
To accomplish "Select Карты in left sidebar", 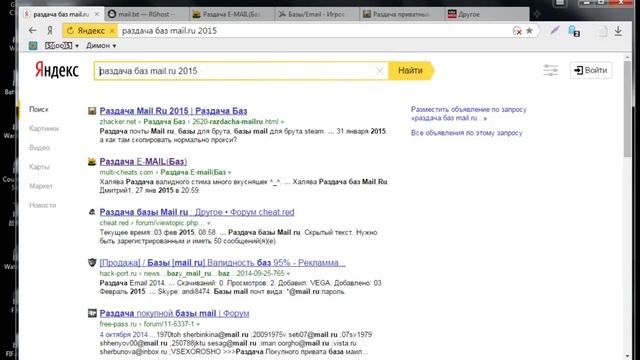I will click(x=39, y=167).
